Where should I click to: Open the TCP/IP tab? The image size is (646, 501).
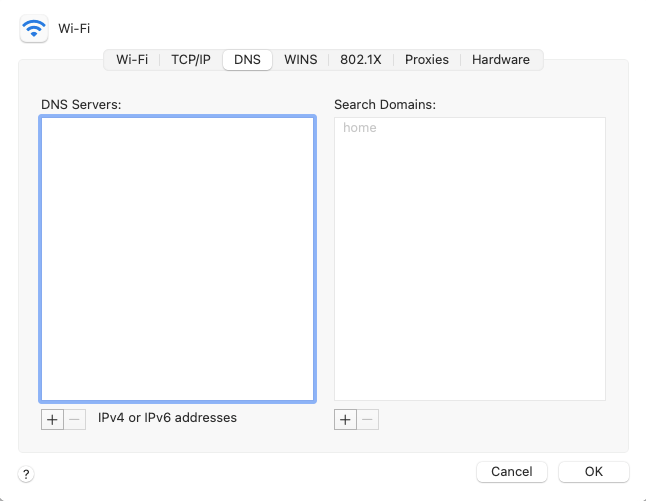(190, 60)
